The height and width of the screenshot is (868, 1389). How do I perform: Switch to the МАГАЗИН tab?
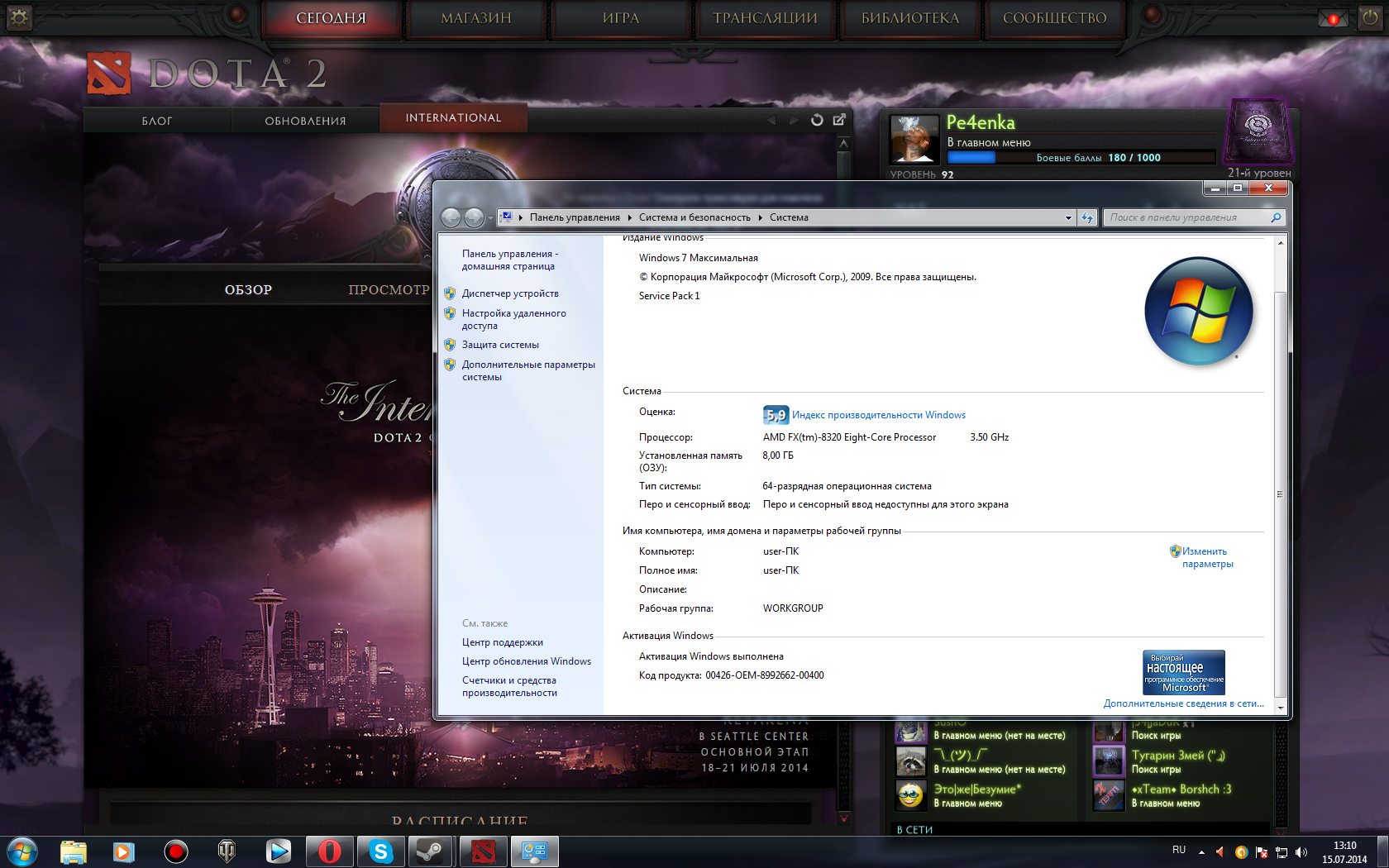tap(475, 18)
